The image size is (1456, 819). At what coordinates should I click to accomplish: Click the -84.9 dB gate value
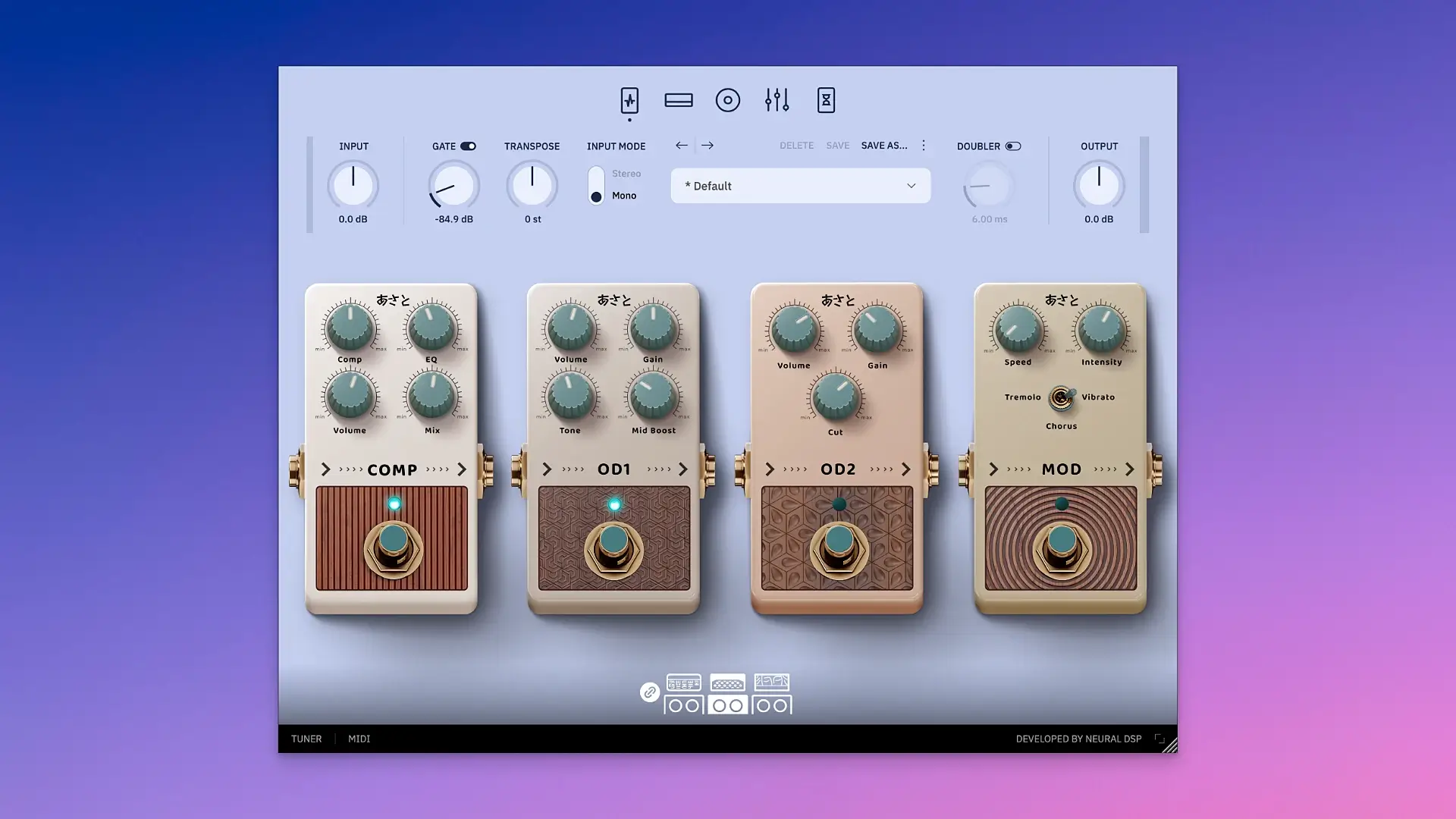(x=453, y=219)
